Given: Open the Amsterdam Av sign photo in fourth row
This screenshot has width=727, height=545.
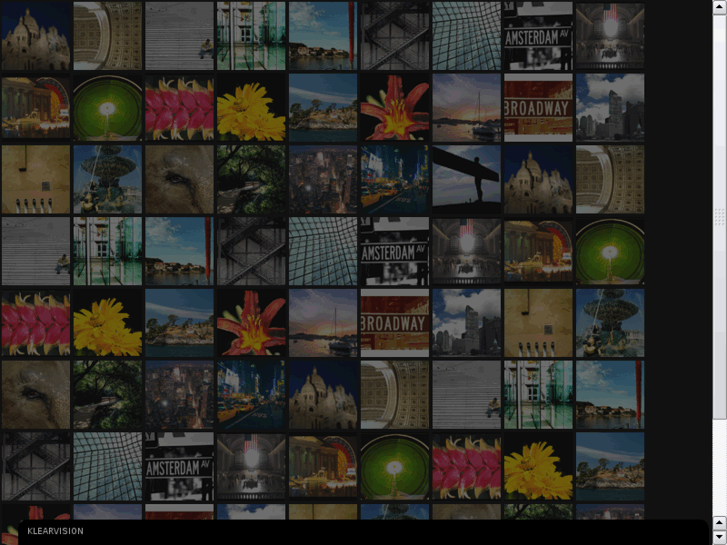Looking at the screenshot, I should coord(395,251).
